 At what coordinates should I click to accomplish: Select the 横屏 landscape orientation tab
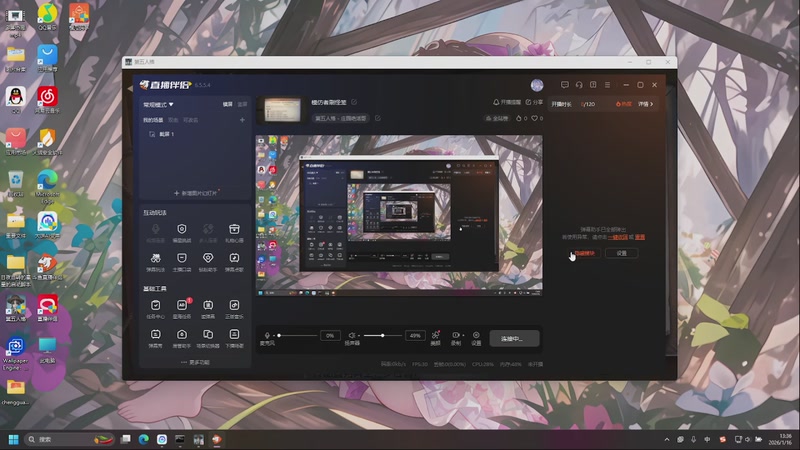pos(228,104)
